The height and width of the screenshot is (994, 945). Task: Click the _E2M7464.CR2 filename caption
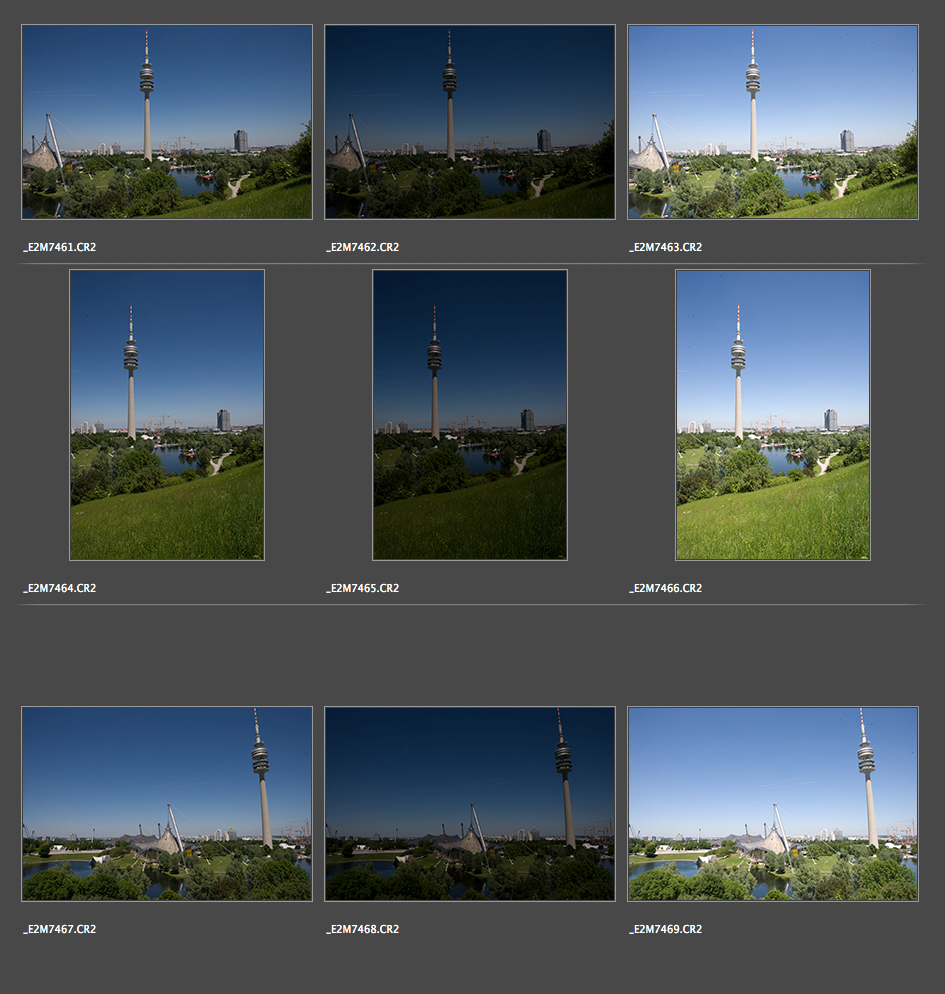tap(60, 588)
